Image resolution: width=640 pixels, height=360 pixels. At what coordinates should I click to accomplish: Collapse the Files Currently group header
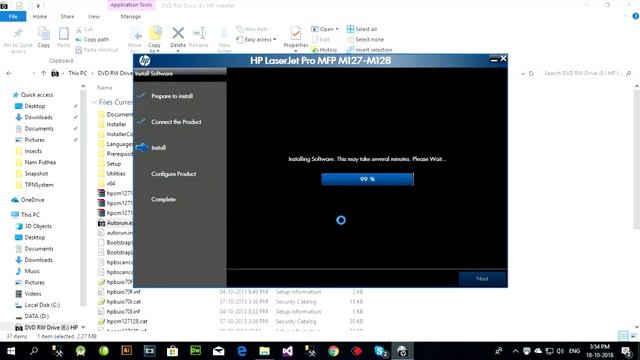pyautogui.click(x=94, y=102)
